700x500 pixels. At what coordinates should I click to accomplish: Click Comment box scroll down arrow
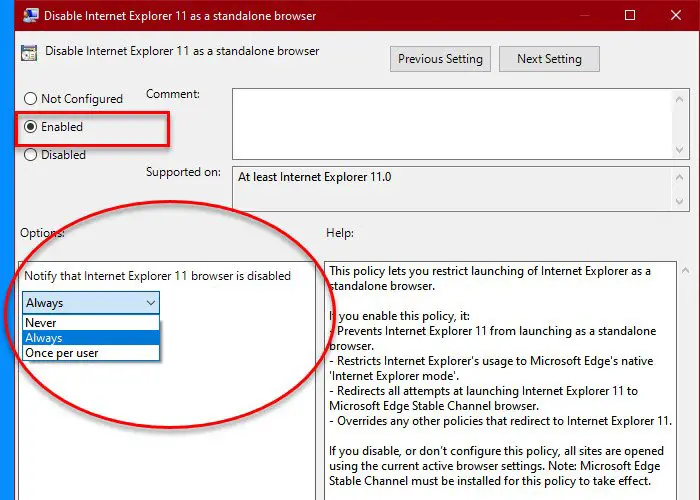(679, 150)
